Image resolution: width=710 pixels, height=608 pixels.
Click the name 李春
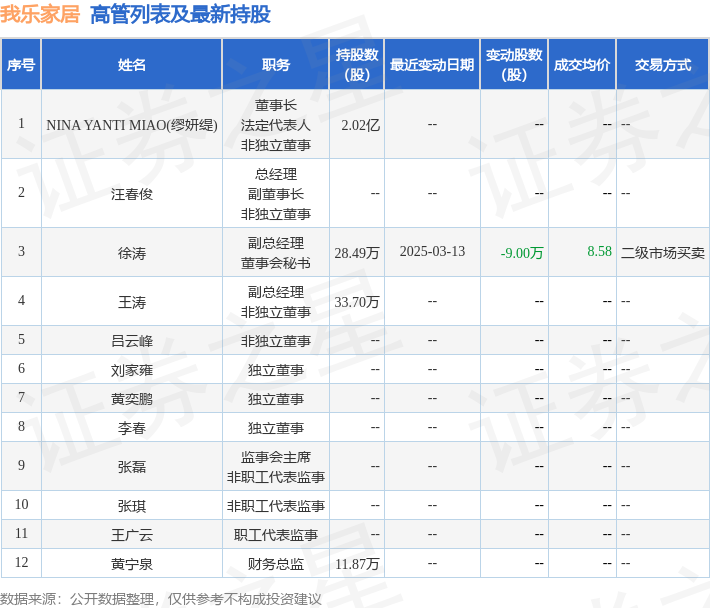tap(132, 428)
